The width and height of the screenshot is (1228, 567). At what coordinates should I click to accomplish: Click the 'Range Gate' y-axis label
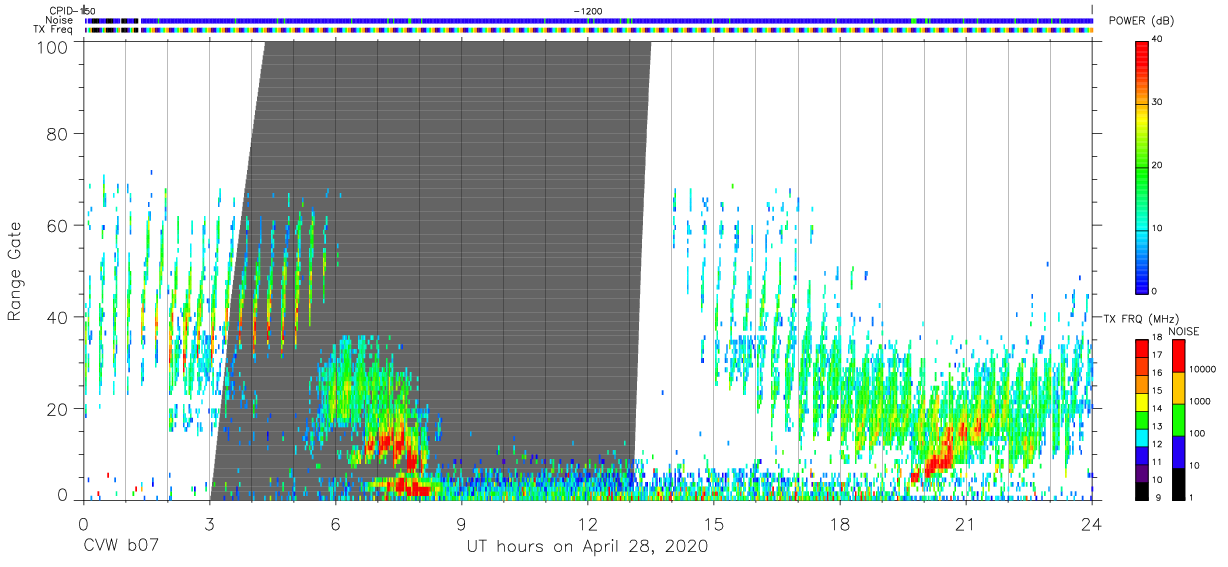15,271
